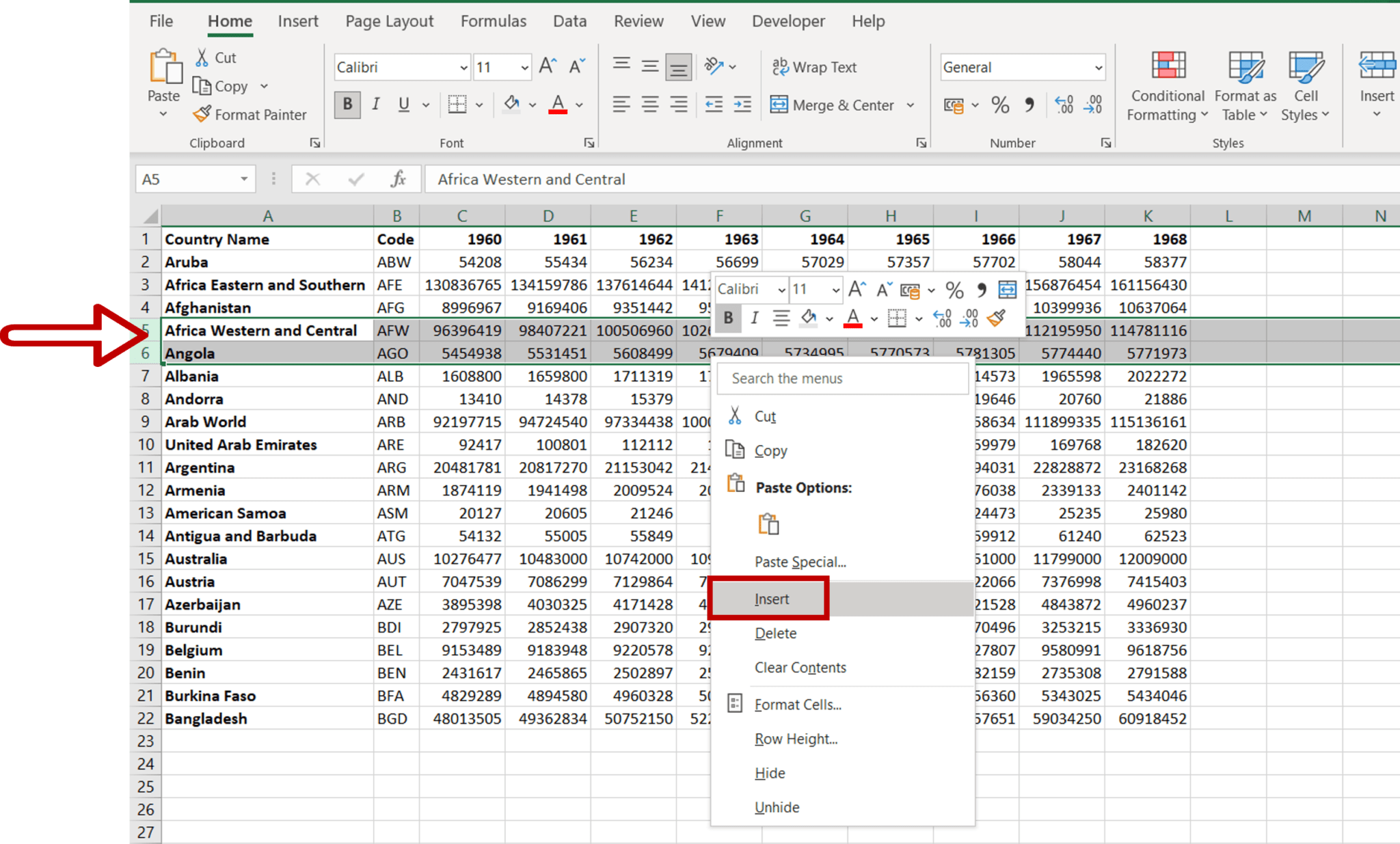Choose Paste Special from the context menu
The width and height of the screenshot is (1400, 844).
(800, 561)
